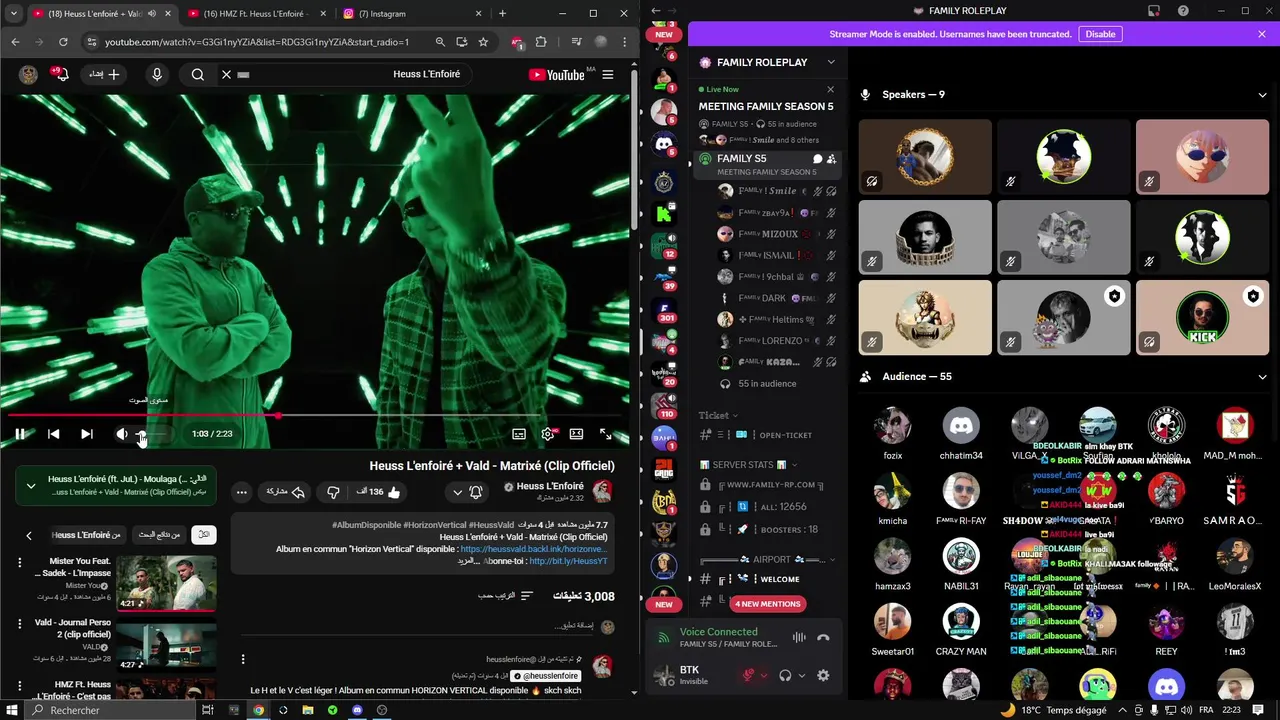
Task: Adjust the YouTube volume slider handle
Action: [x=142, y=434]
